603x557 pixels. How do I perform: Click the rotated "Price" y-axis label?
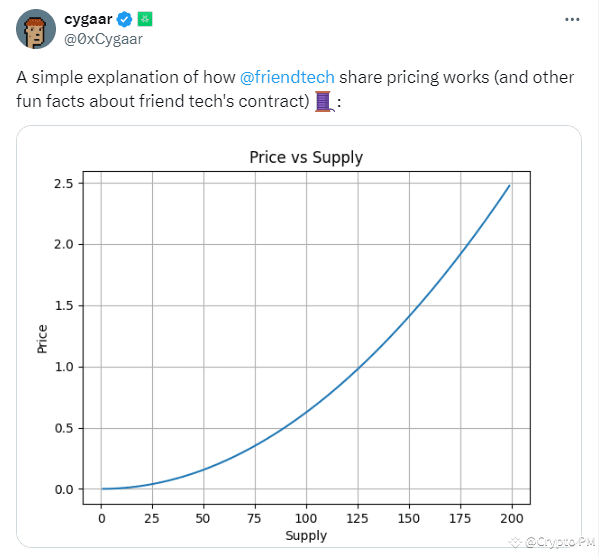click(42, 337)
